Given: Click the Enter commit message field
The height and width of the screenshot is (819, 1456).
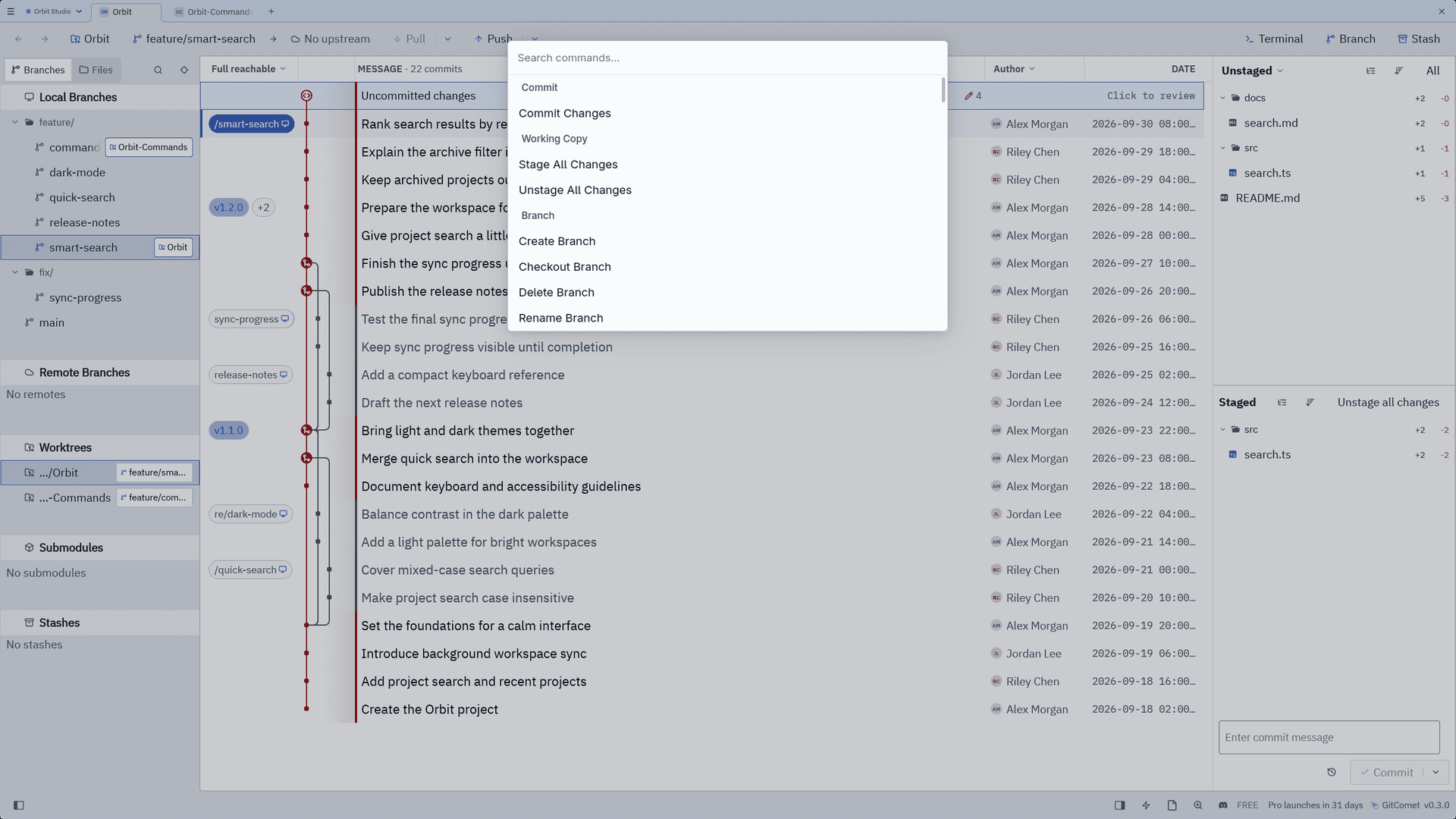Looking at the screenshot, I should 1329,737.
